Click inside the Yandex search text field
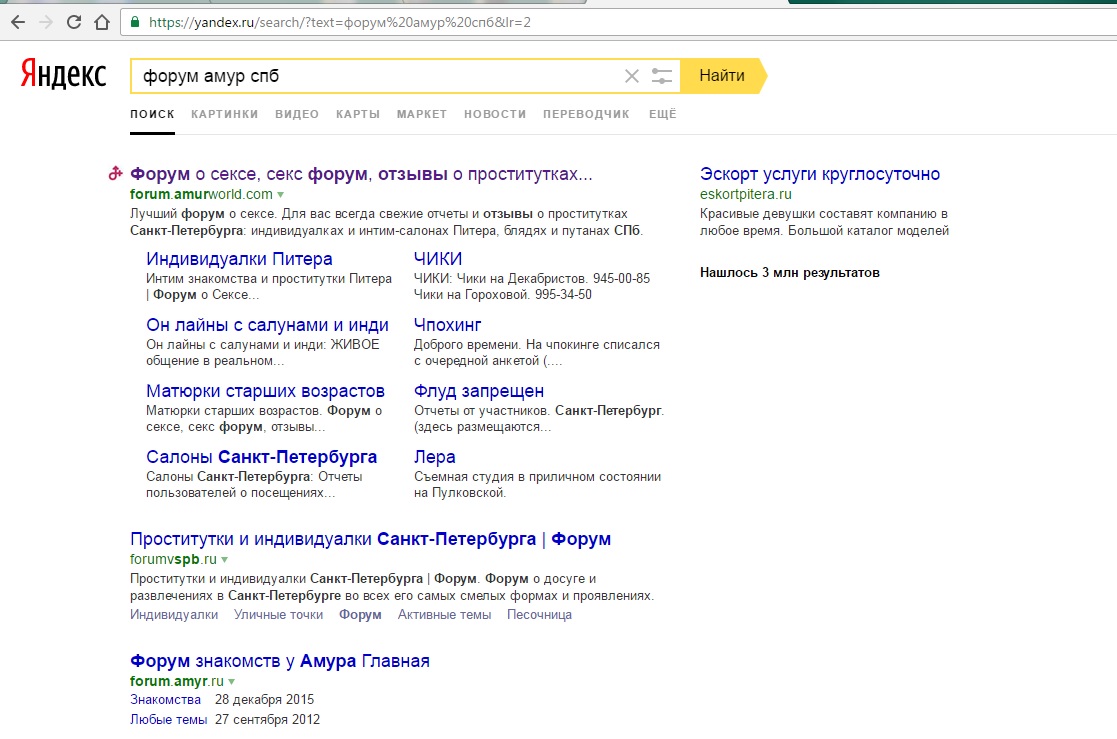The width and height of the screenshot is (1117, 739). click(x=380, y=76)
